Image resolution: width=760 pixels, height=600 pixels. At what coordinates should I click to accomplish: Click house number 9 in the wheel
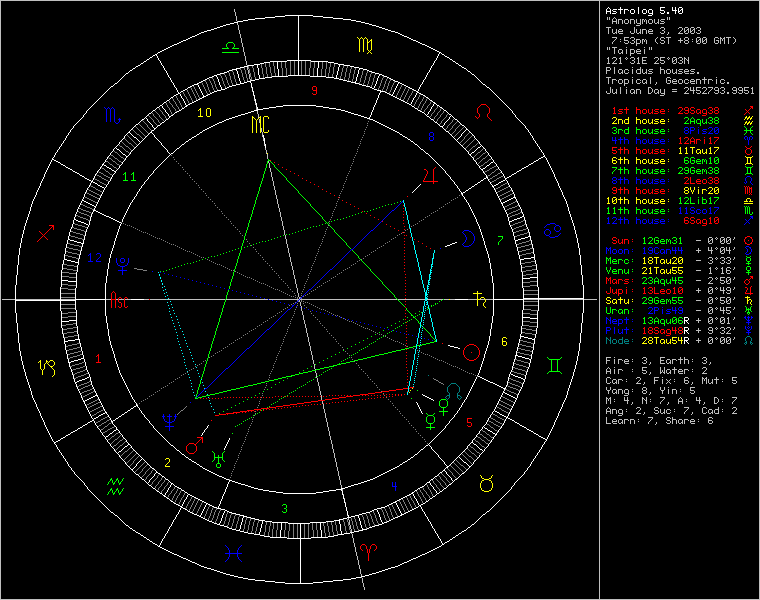[x=314, y=92]
